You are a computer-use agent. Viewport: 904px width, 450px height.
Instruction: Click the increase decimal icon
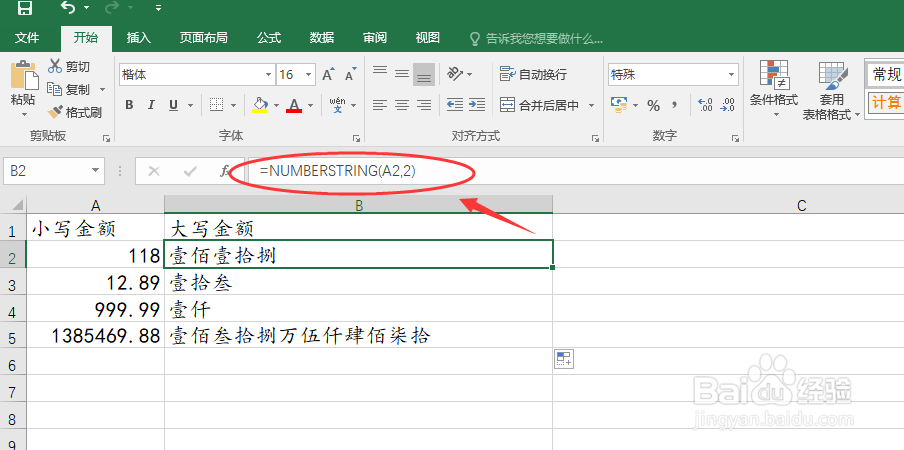705,105
